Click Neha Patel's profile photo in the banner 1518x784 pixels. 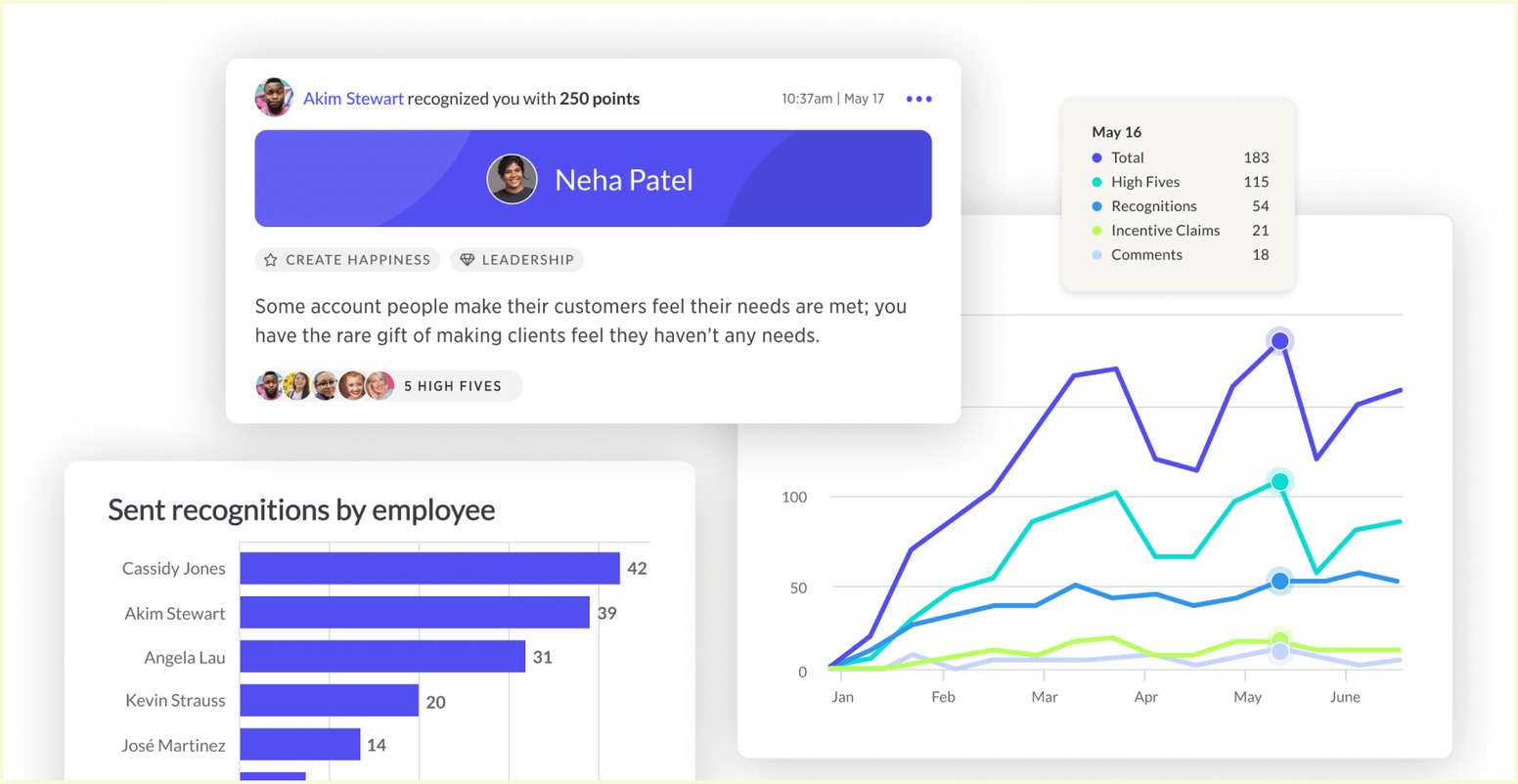click(512, 179)
